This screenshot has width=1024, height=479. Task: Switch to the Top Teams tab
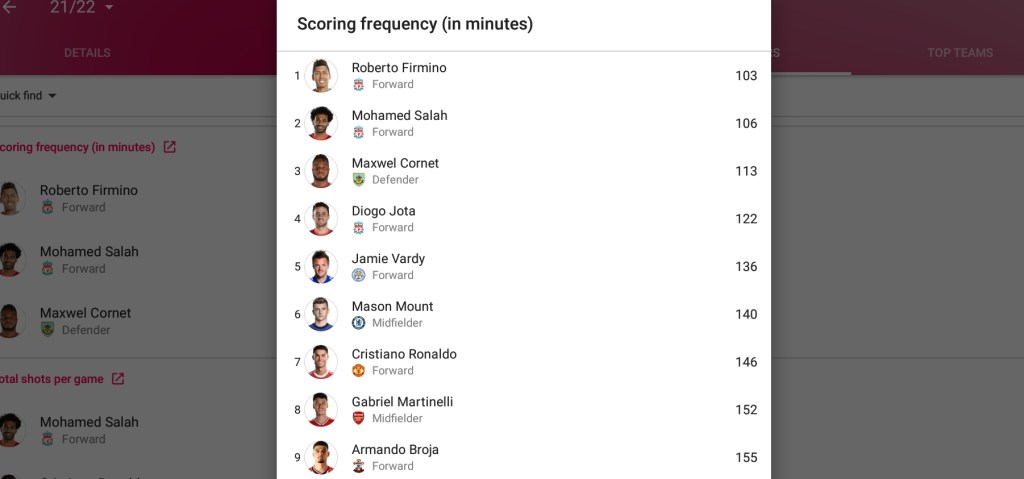pyautogui.click(x=959, y=53)
